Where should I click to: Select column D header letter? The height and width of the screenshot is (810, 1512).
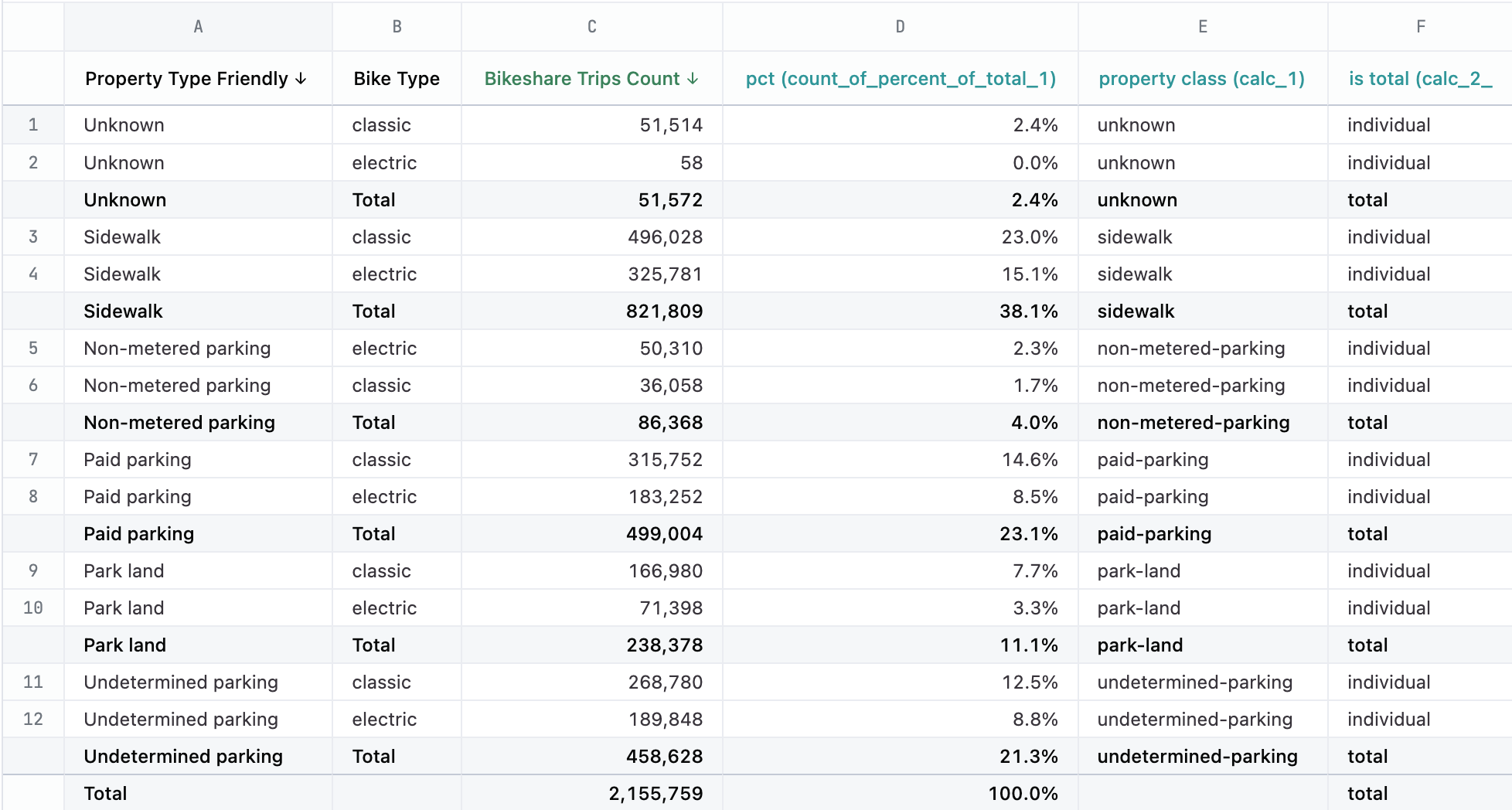coord(900,27)
